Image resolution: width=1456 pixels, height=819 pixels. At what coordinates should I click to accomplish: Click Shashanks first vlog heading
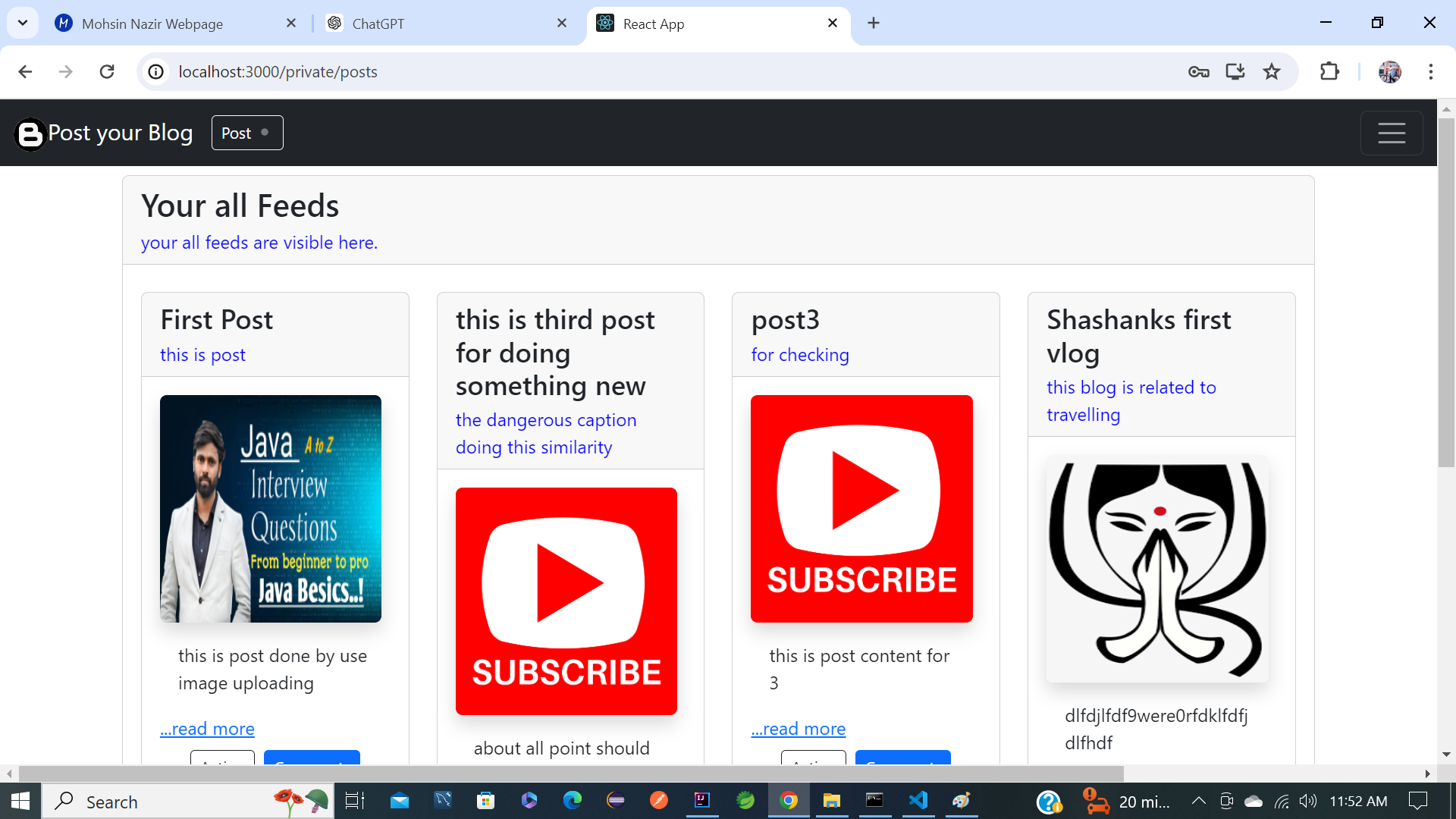coord(1139,336)
